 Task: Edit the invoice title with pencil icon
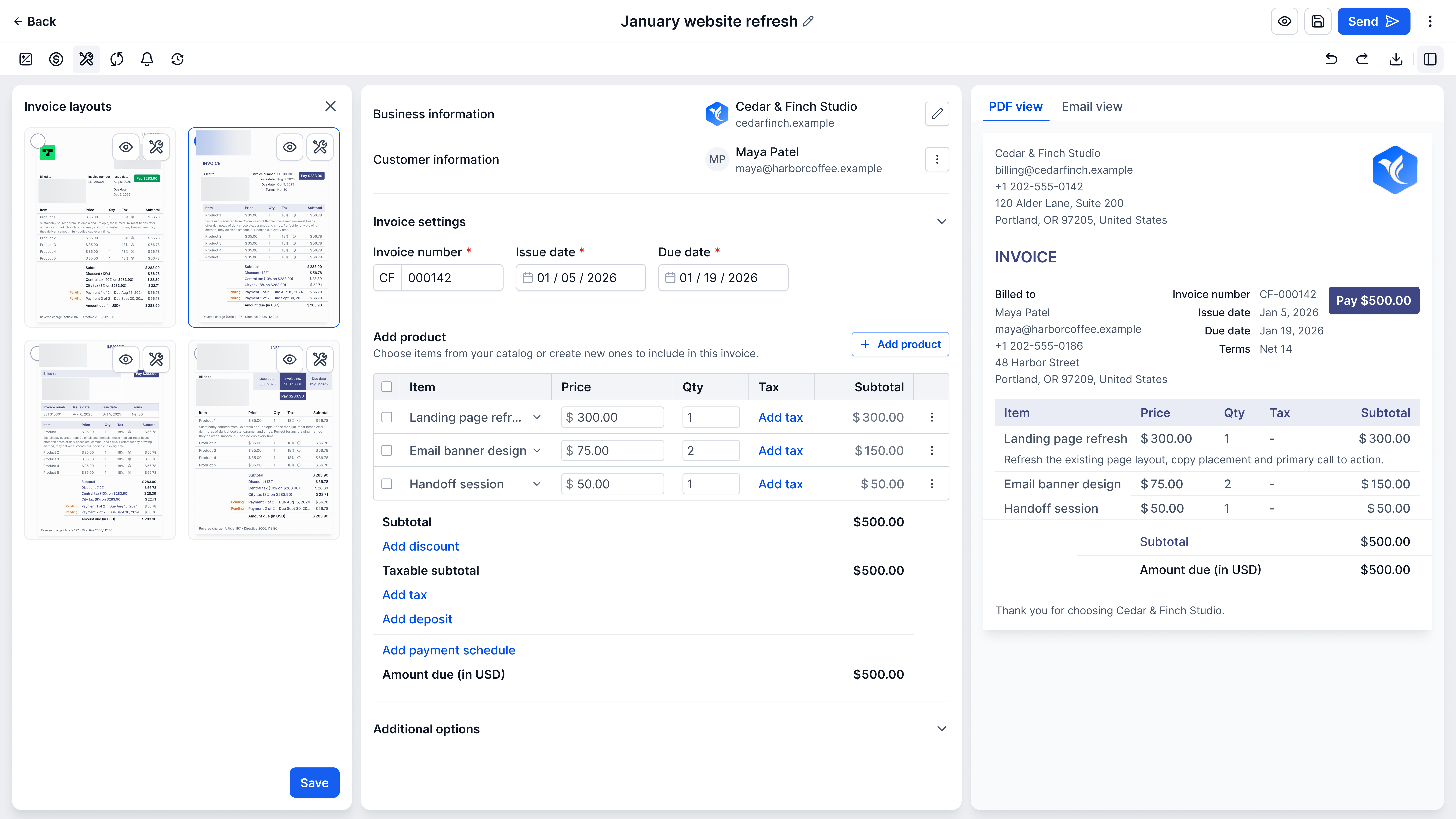coord(808,21)
